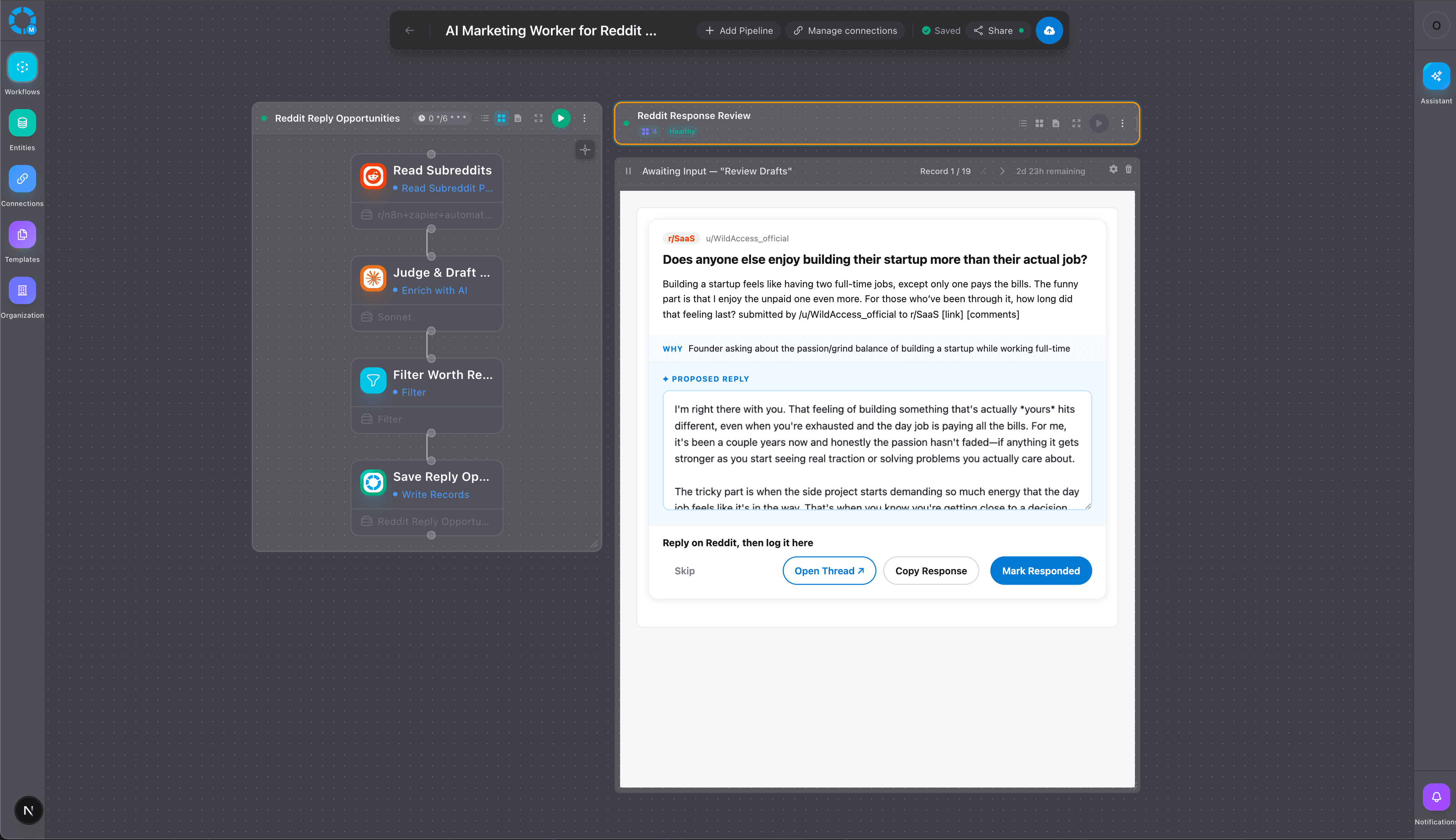Pause the Awaiting Input review
The height and width of the screenshot is (840, 1456).
coord(628,171)
